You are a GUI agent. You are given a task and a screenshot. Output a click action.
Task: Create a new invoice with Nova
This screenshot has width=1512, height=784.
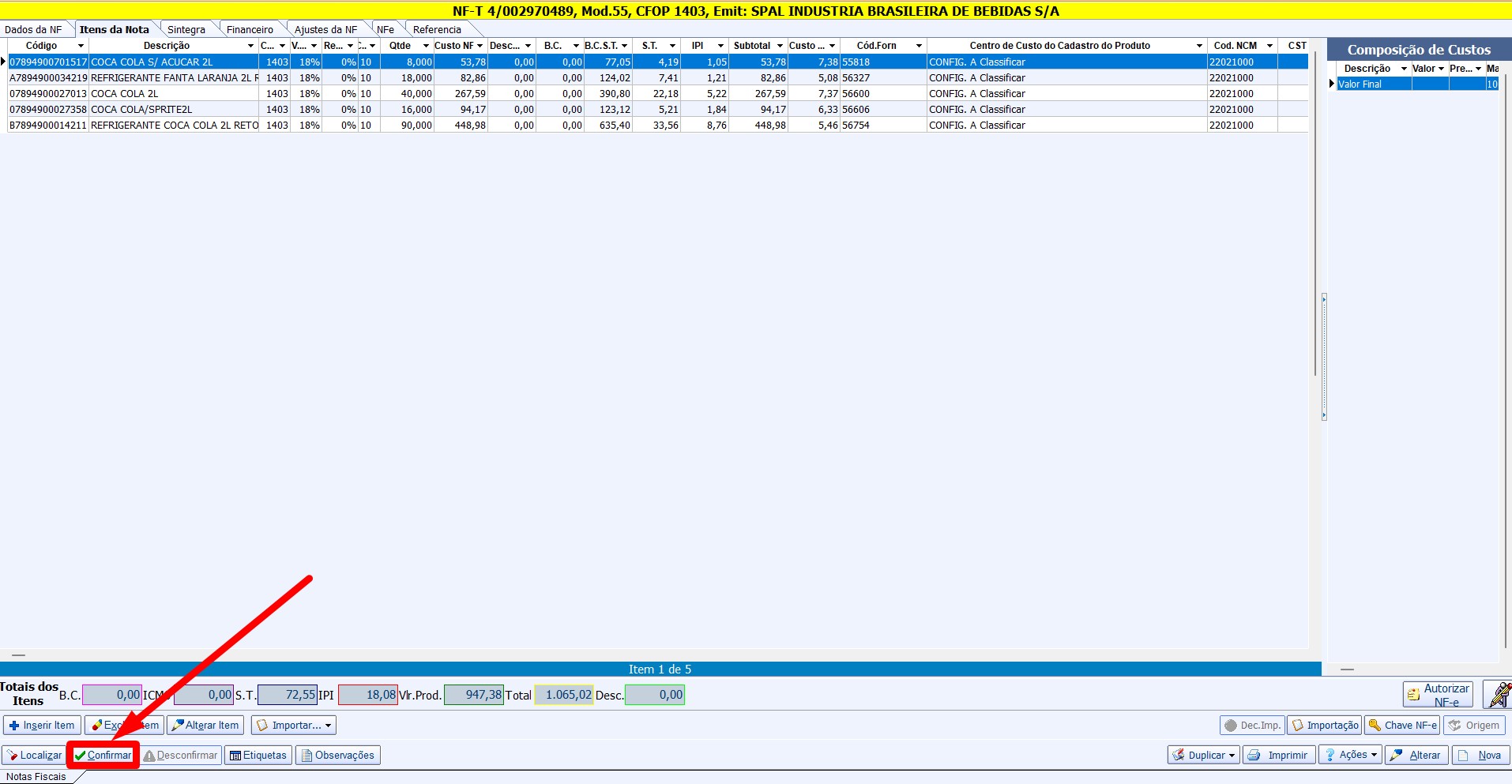click(1481, 755)
